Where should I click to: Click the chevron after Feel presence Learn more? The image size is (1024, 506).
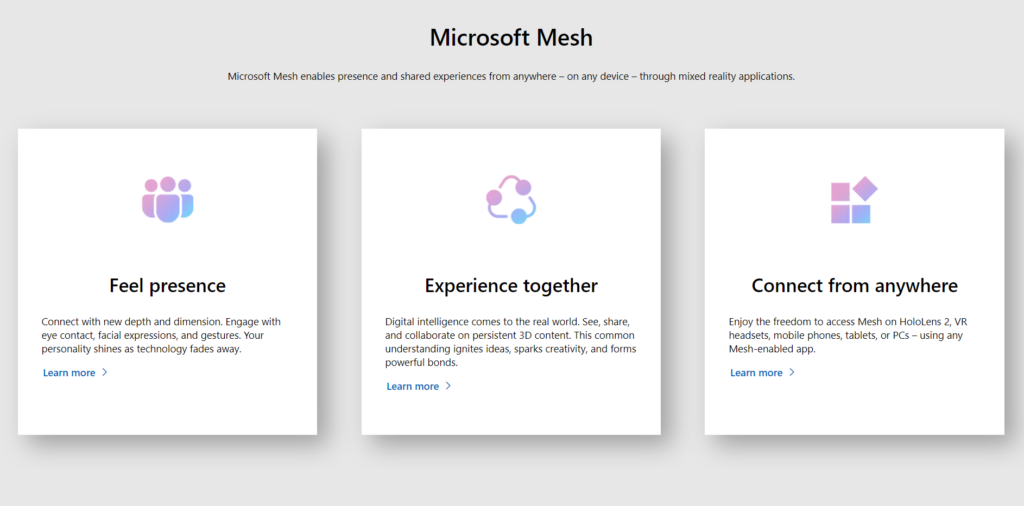104,372
